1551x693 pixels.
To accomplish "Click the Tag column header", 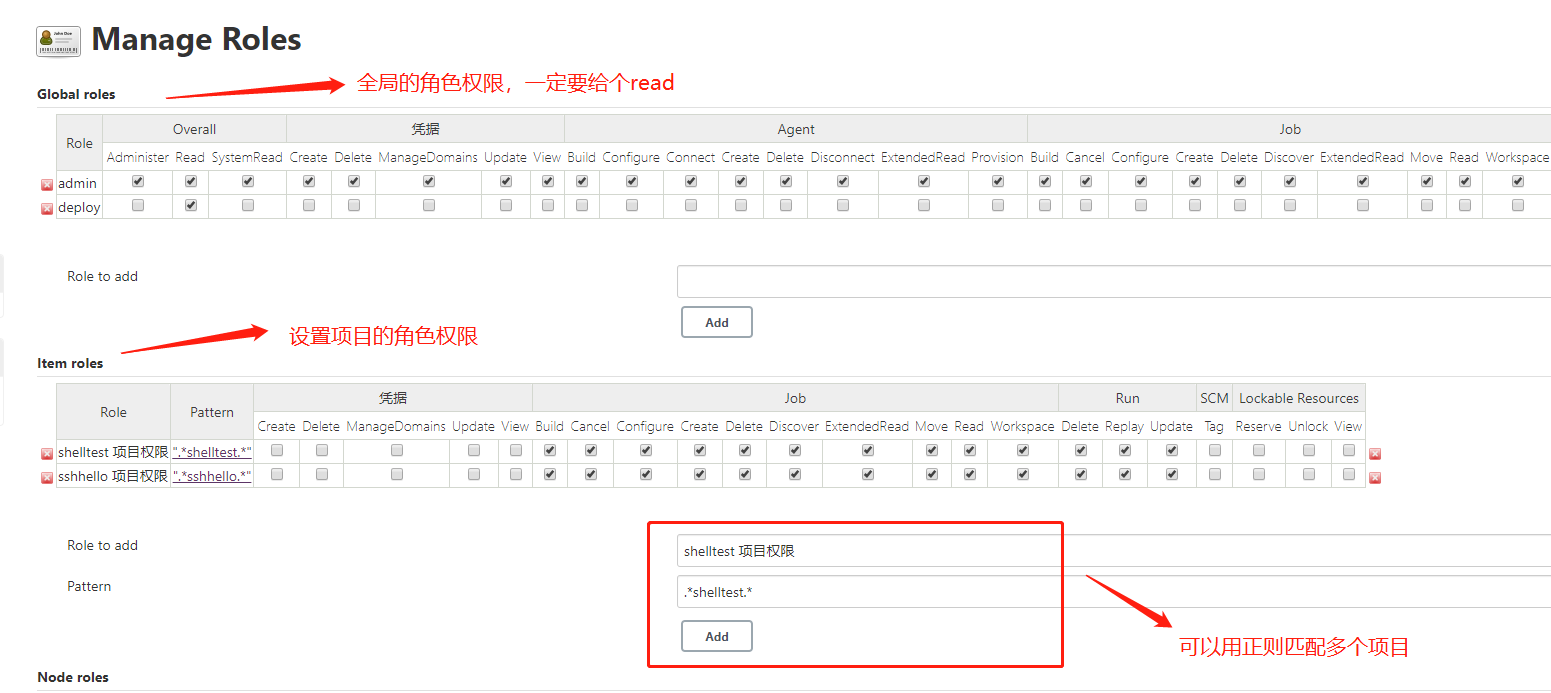I will tap(1214, 426).
